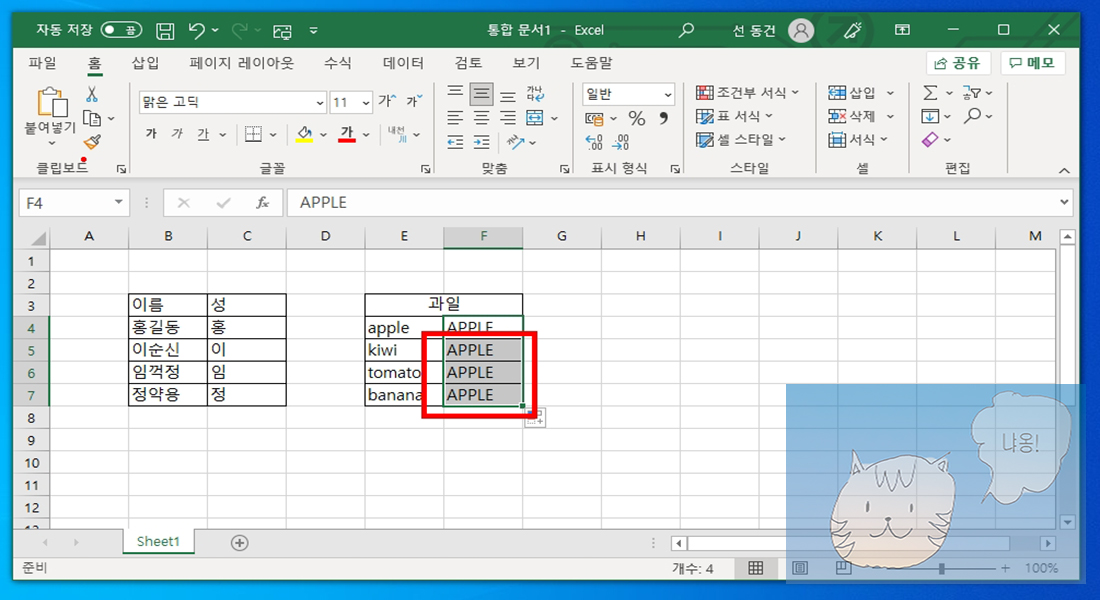Image resolution: width=1100 pixels, height=600 pixels.
Task: Increase decimal places
Action: pos(593,142)
